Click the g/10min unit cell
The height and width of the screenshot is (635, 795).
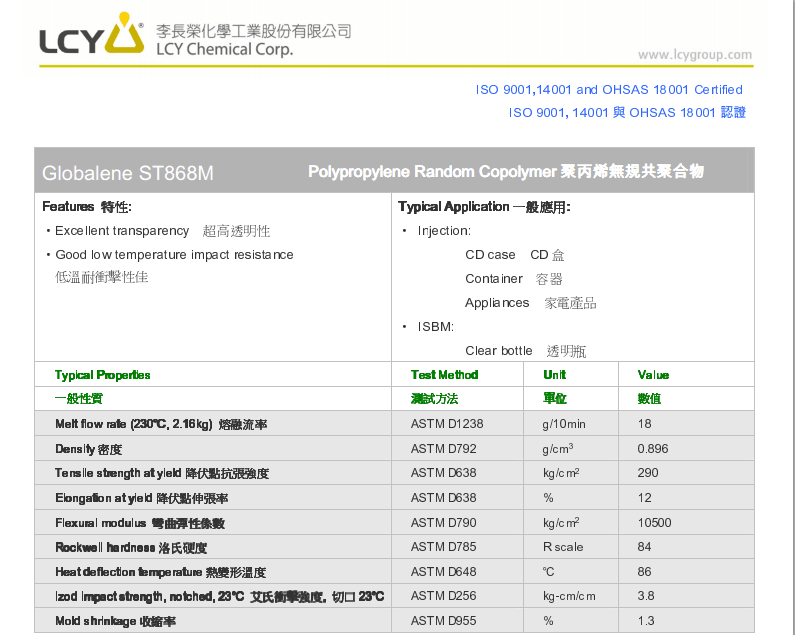(x=564, y=424)
